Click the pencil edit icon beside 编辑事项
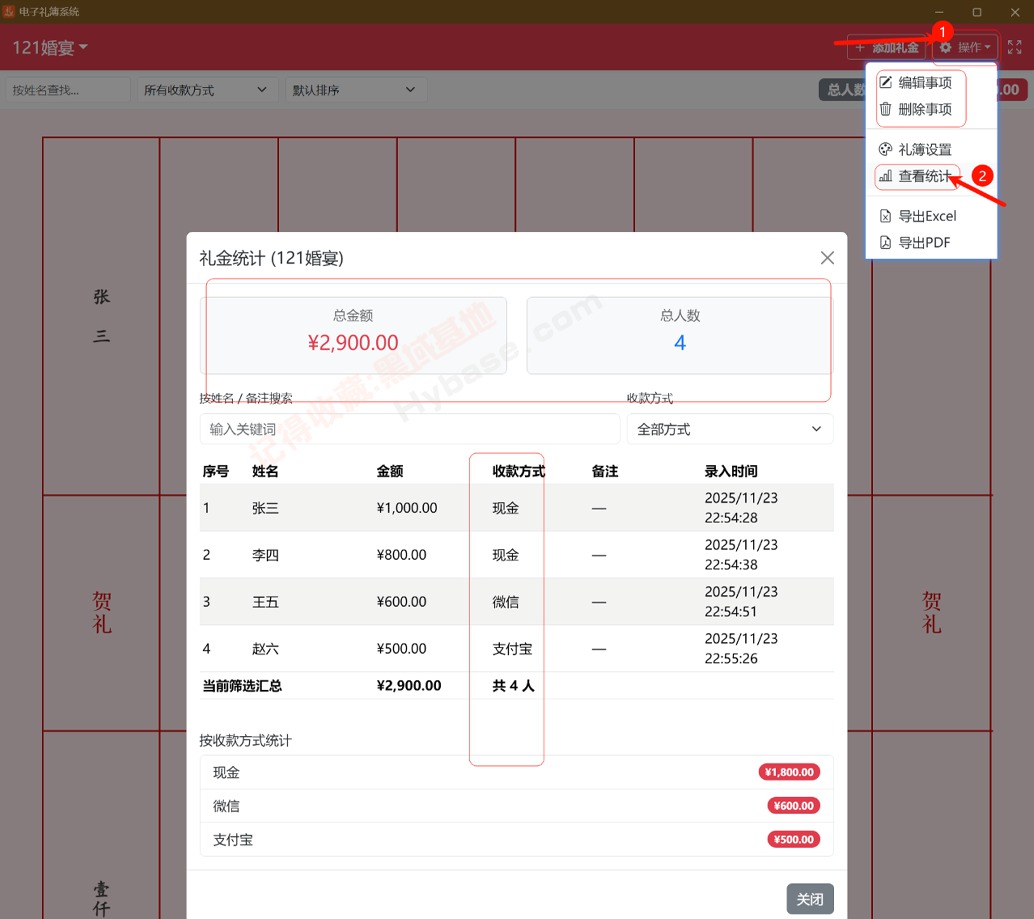The image size is (1034, 919). (886, 83)
